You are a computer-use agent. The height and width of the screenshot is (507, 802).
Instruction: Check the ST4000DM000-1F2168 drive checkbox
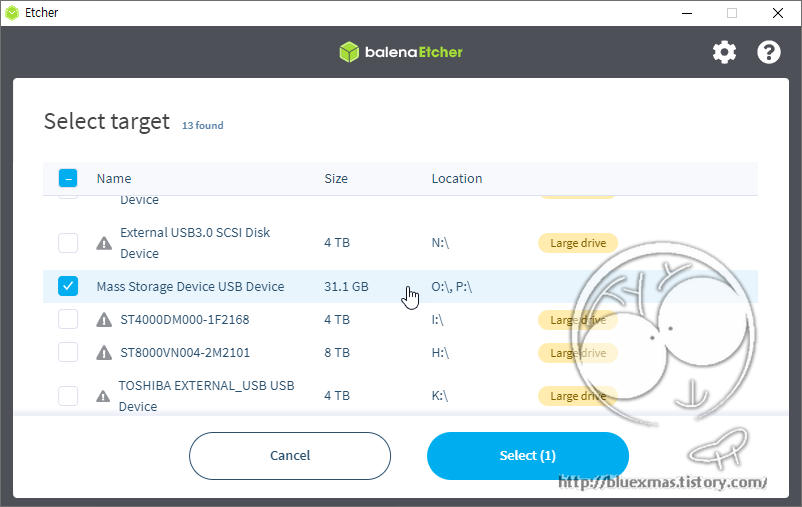pos(68,319)
